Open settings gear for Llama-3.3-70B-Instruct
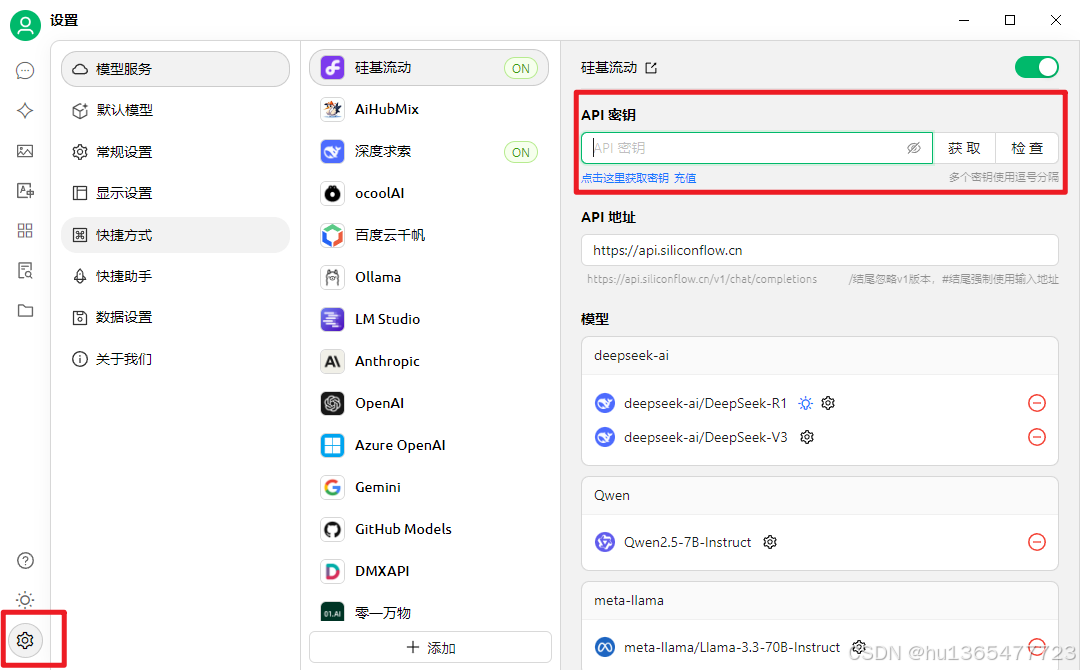 (x=858, y=647)
